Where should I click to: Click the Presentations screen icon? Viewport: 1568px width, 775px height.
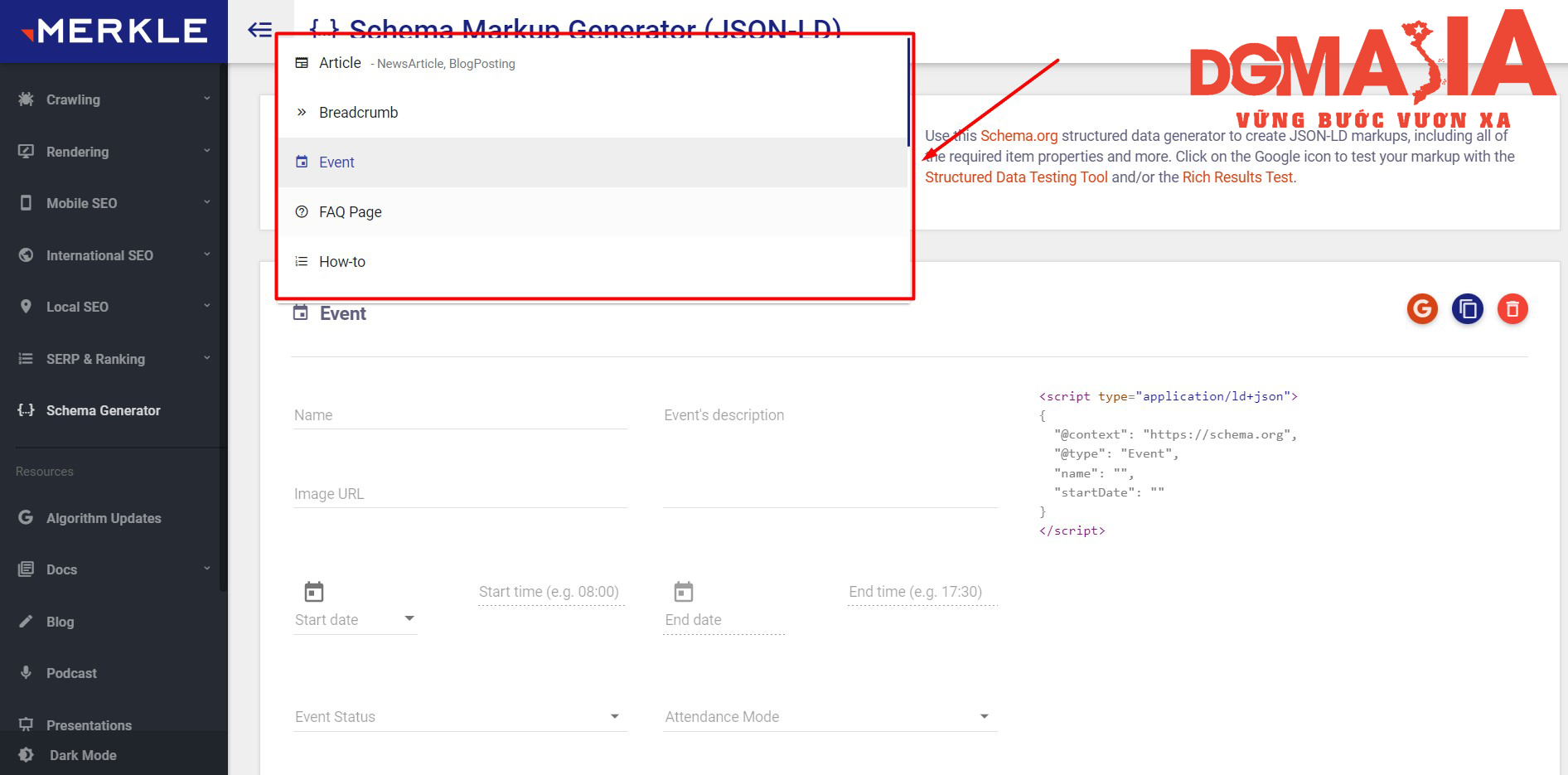pyautogui.click(x=27, y=724)
